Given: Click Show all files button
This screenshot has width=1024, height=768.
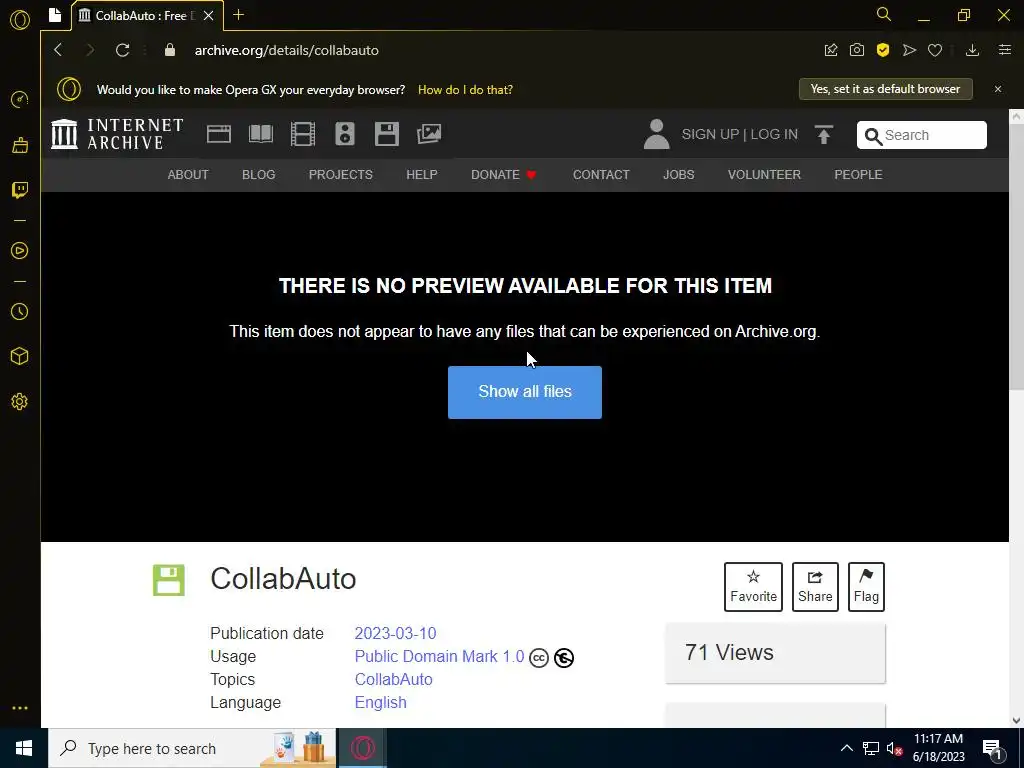Looking at the screenshot, I should 525,392.
